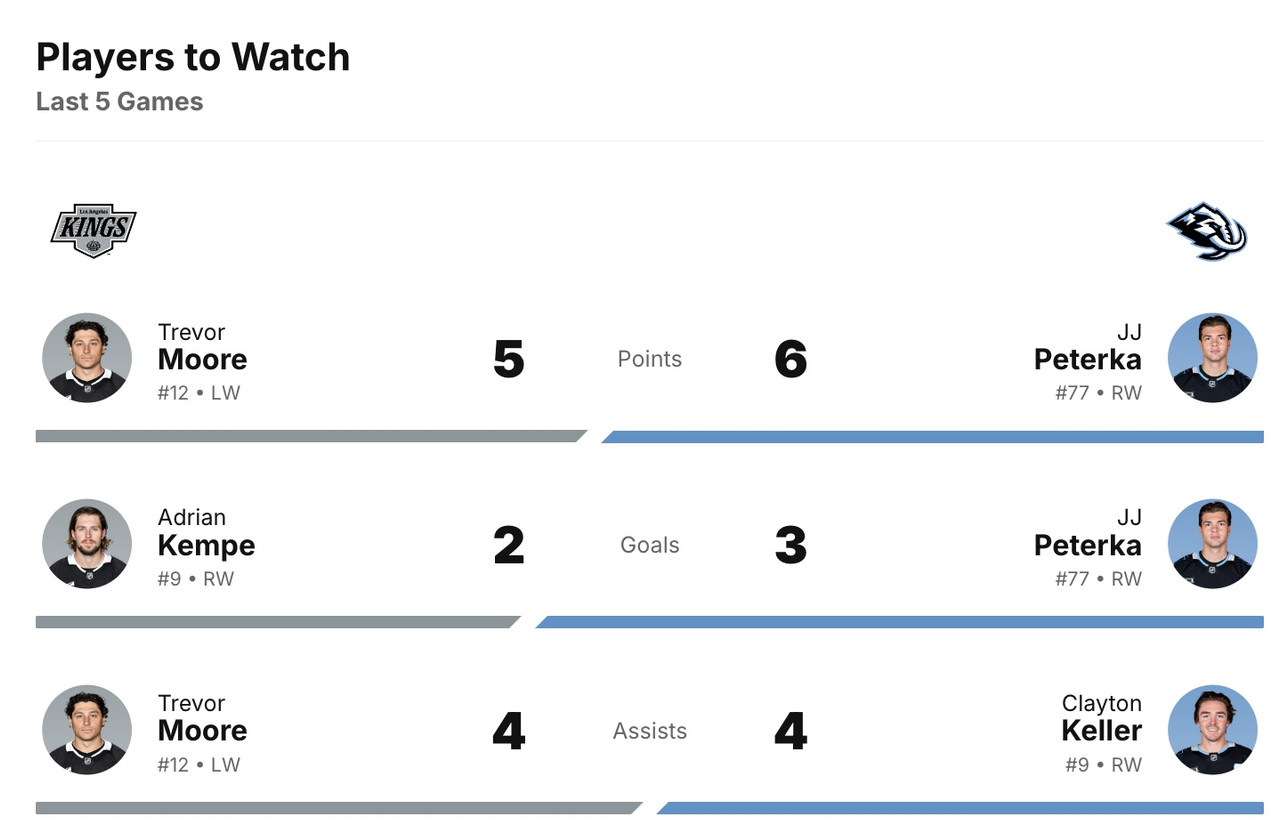Select Clayton Keller's player photo
The width and height of the screenshot is (1280, 833).
pyautogui.click(x=1212, y=730)
